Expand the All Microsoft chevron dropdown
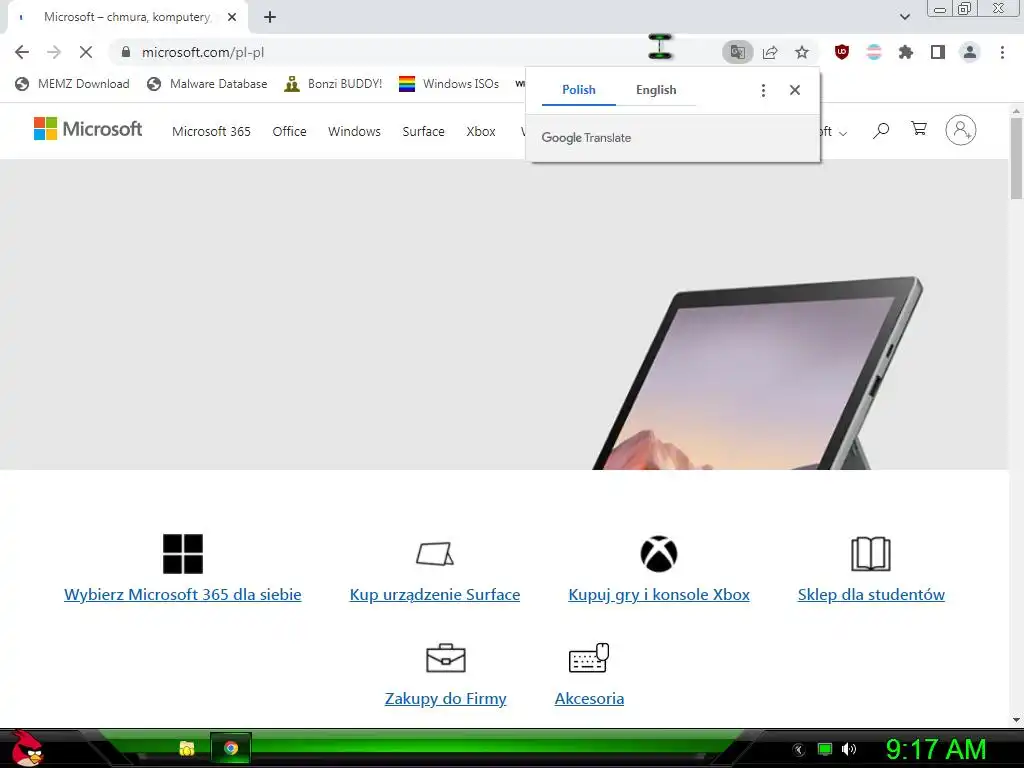Image resolution: width=1024 pixels, height=768 pixels. tap(842, 133)
